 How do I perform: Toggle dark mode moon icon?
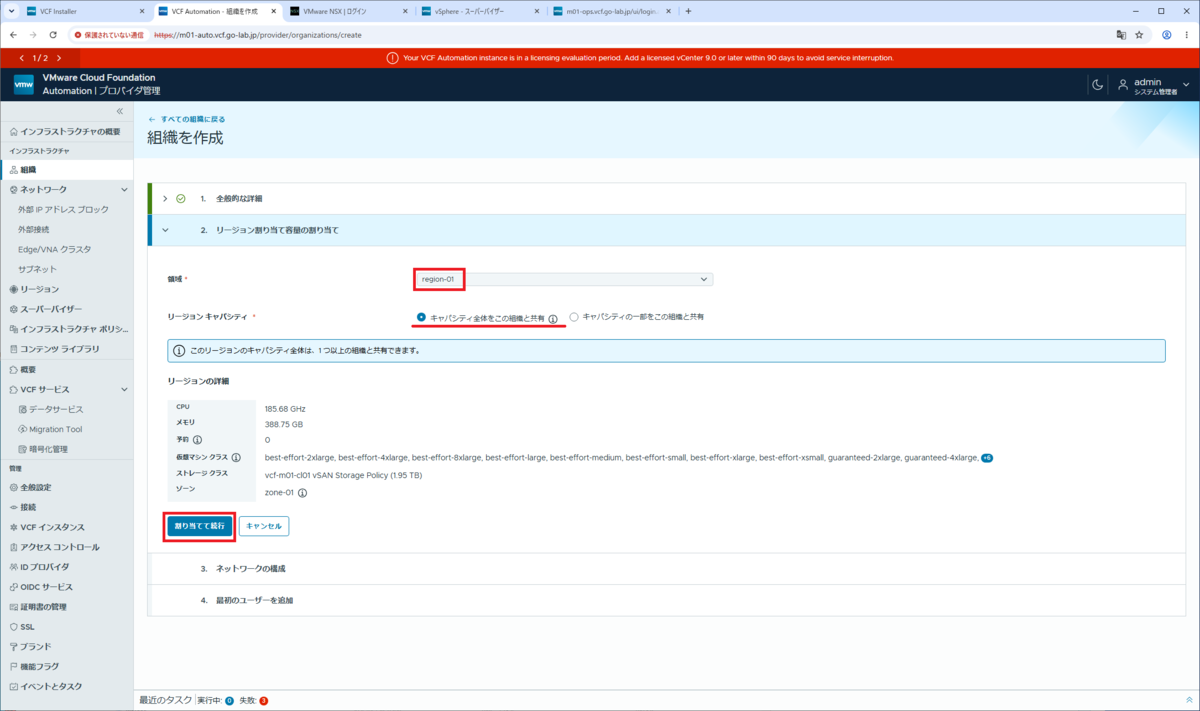[1097, 85]
